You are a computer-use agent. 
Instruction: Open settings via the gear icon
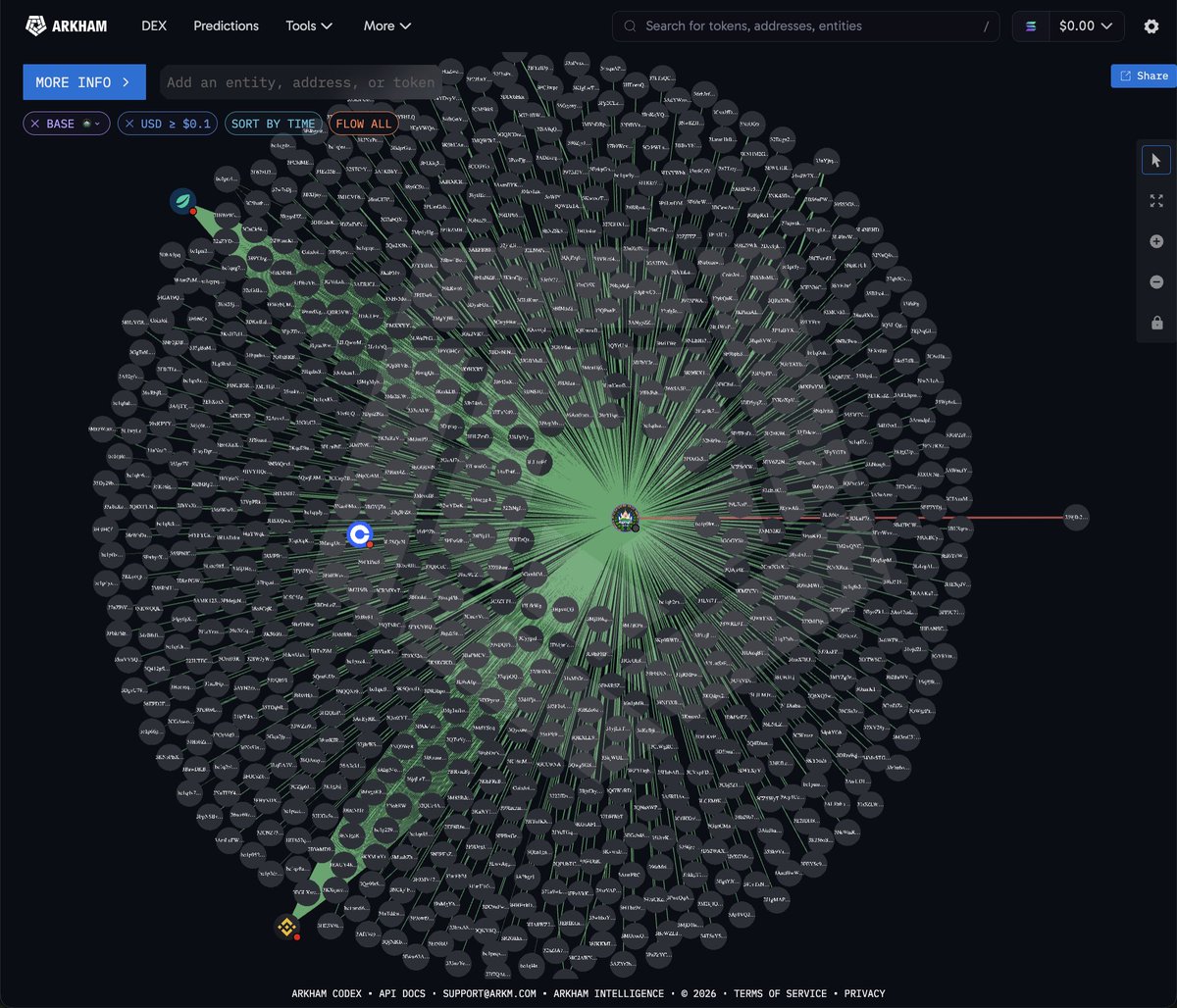[1151, 26]
